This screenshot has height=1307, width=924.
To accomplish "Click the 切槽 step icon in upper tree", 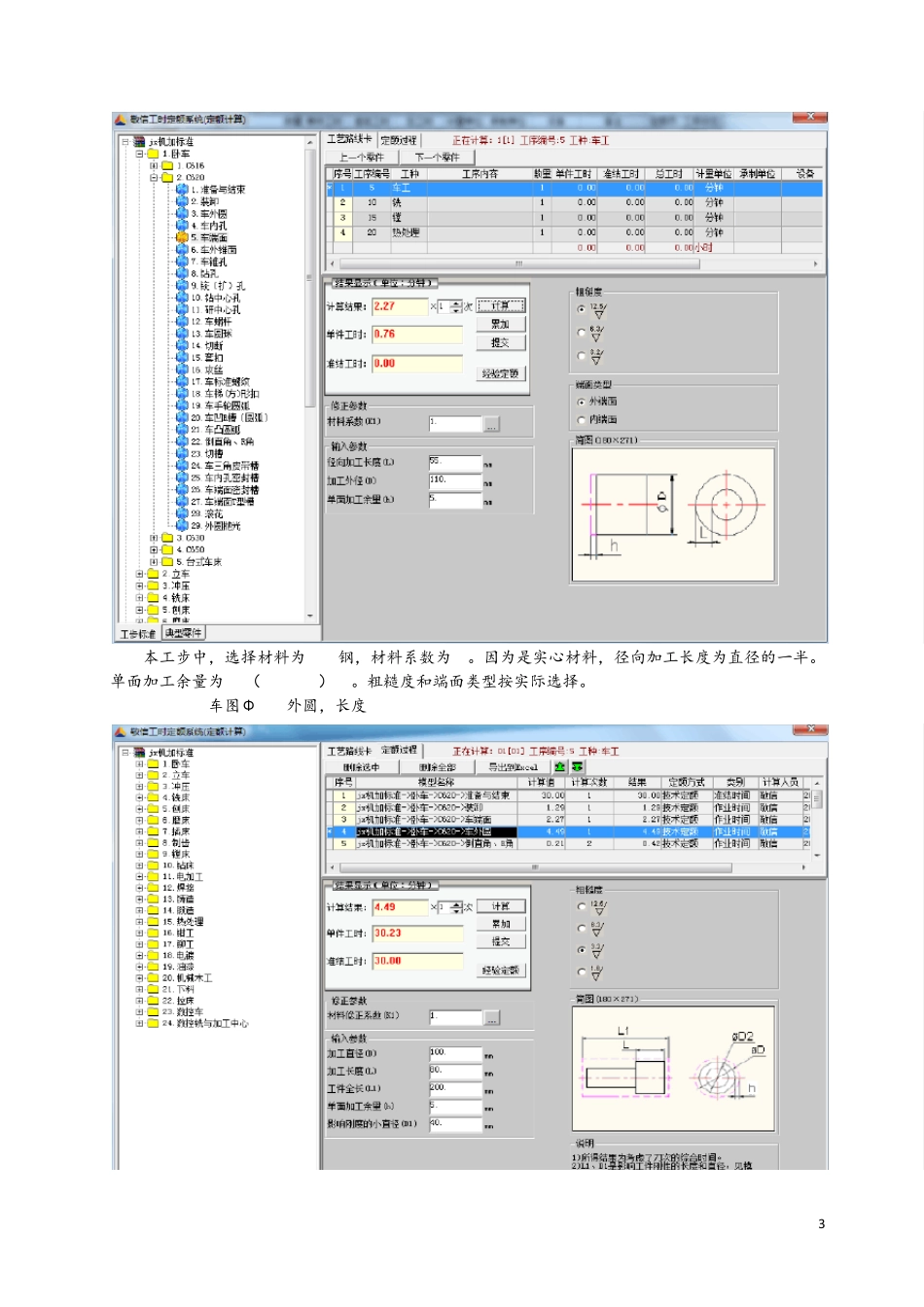I will coord(182,453).
